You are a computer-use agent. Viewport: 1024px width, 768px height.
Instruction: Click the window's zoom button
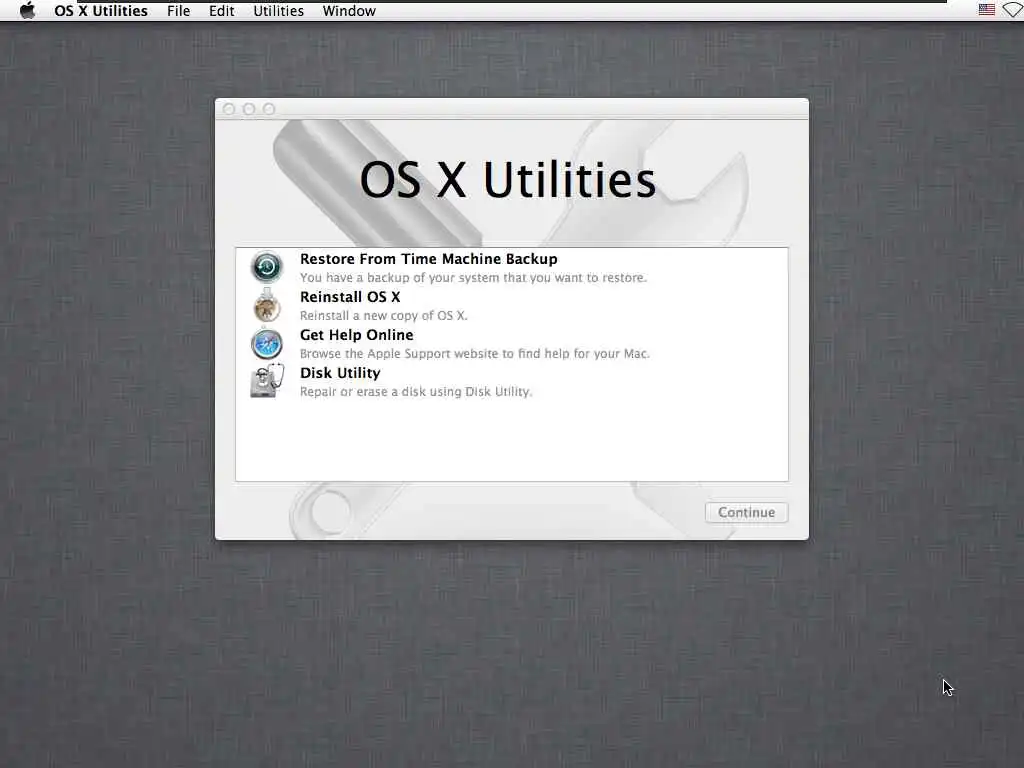click(269, 109)
